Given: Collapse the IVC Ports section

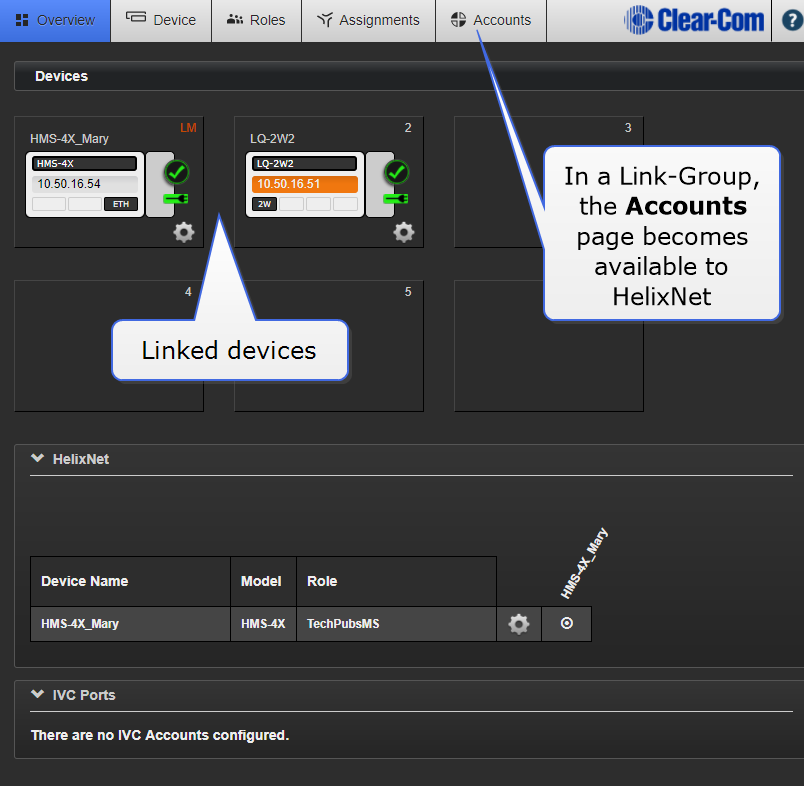Looking at the screenshot, I should coord(38,694).
